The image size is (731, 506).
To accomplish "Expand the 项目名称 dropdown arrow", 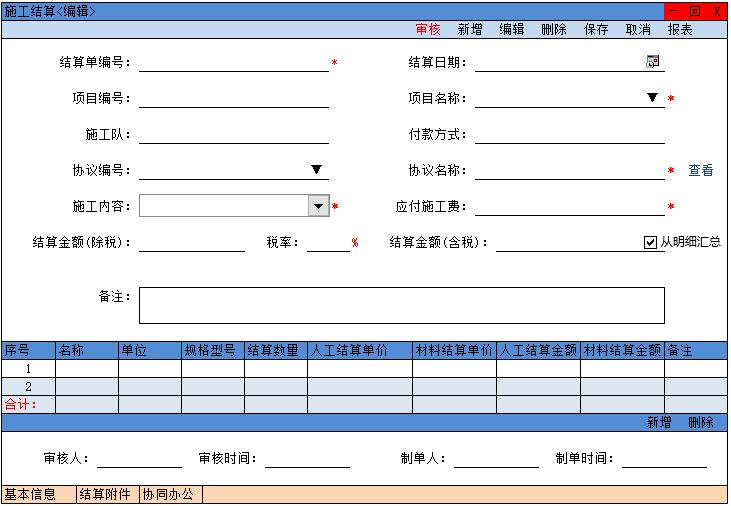I will pos(652,98).
